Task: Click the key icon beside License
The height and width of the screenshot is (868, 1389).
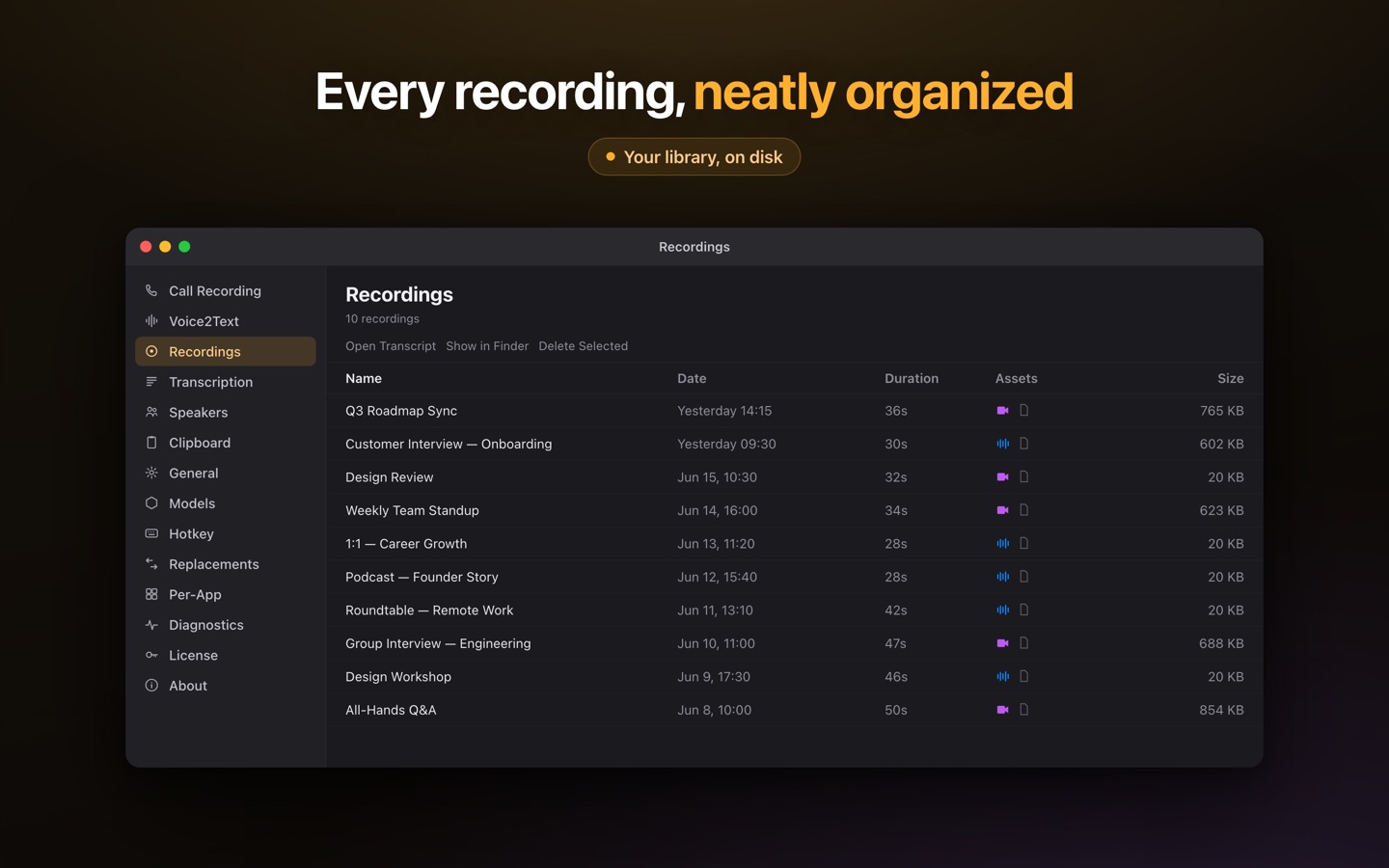Action: pos(151,655)
